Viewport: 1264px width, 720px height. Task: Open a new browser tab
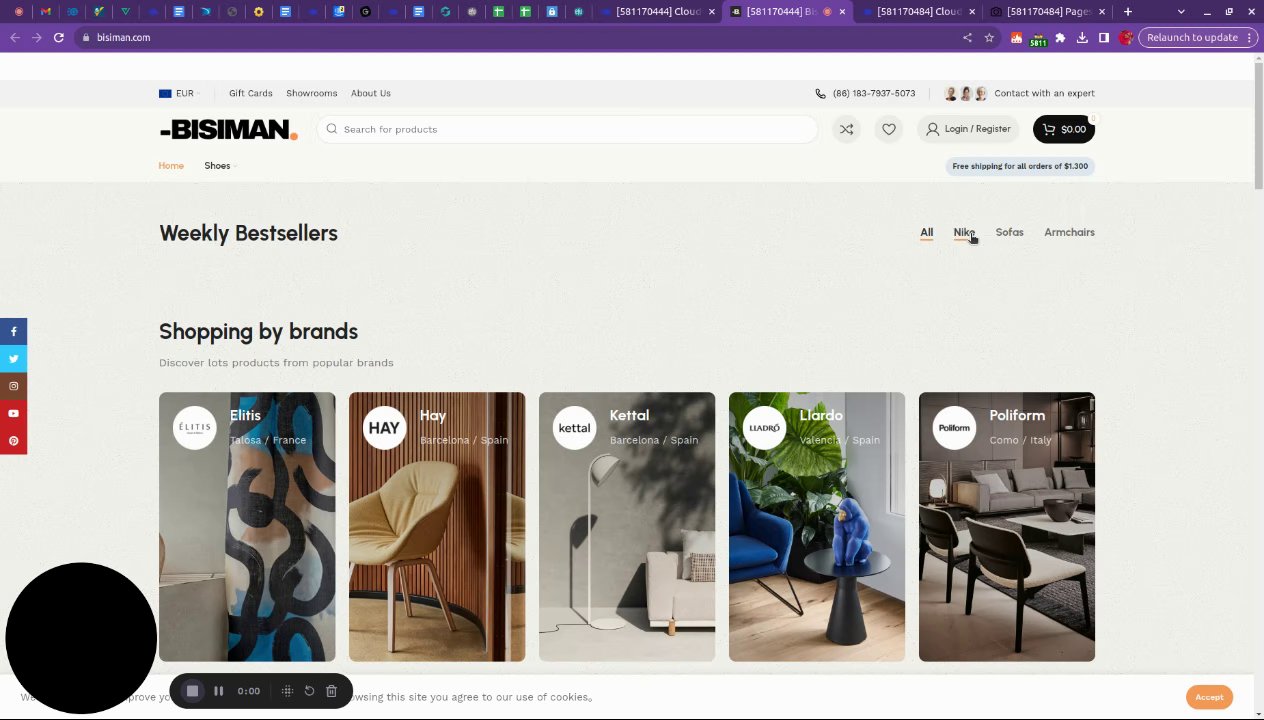[1128, 12]
